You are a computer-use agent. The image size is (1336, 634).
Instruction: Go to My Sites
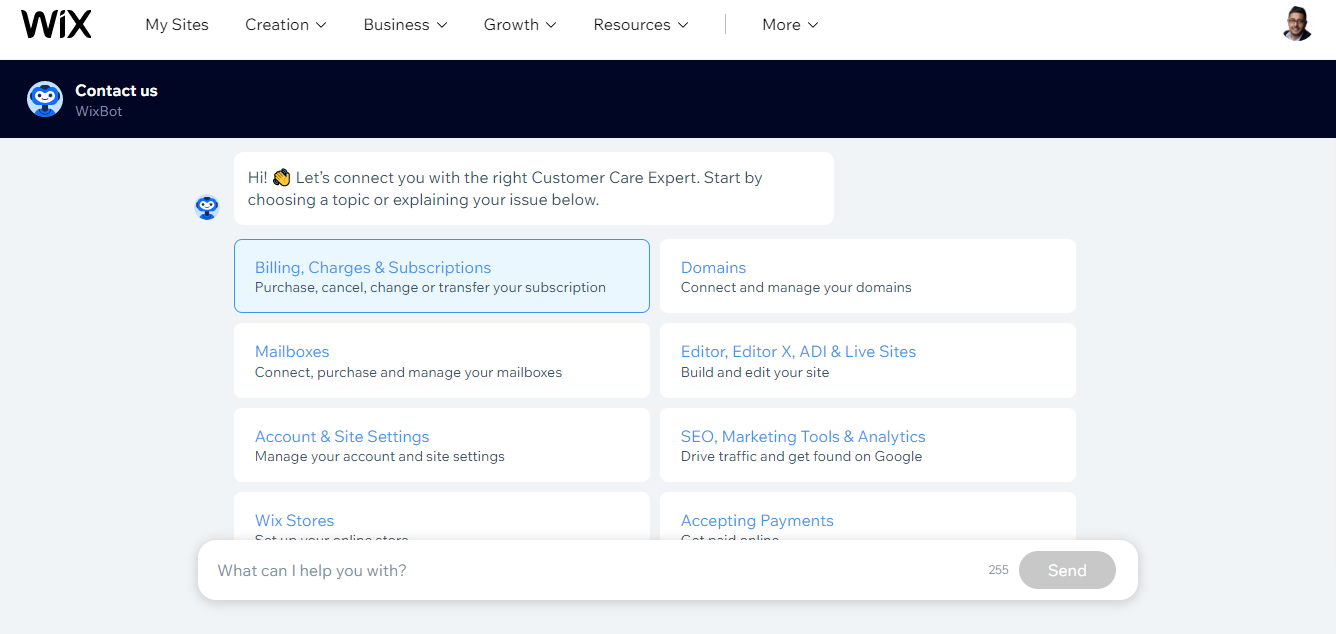[x=177, y=25]
